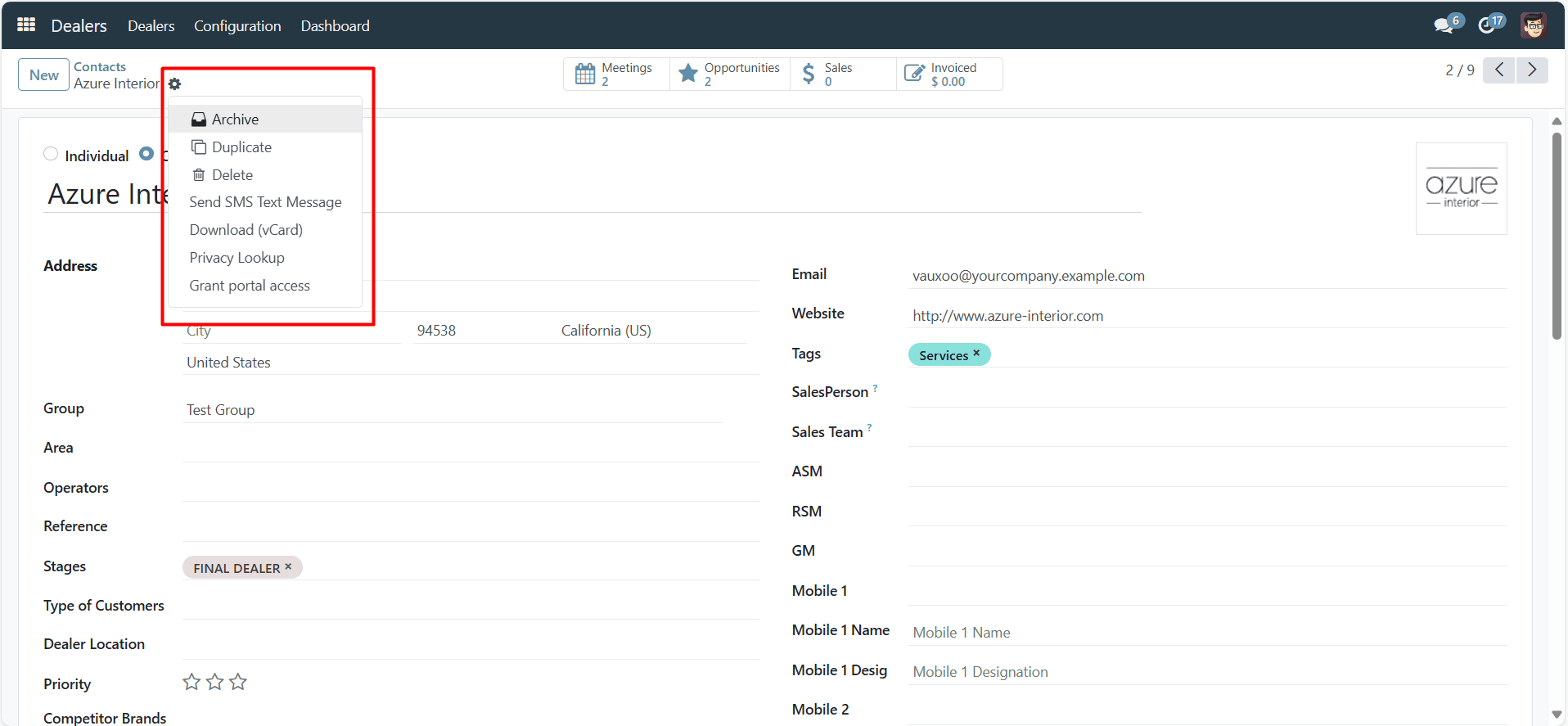1568x726 pixels.
Task: Click the gear actions icon beside Azure Interior
Action: [x=174, y=83]
